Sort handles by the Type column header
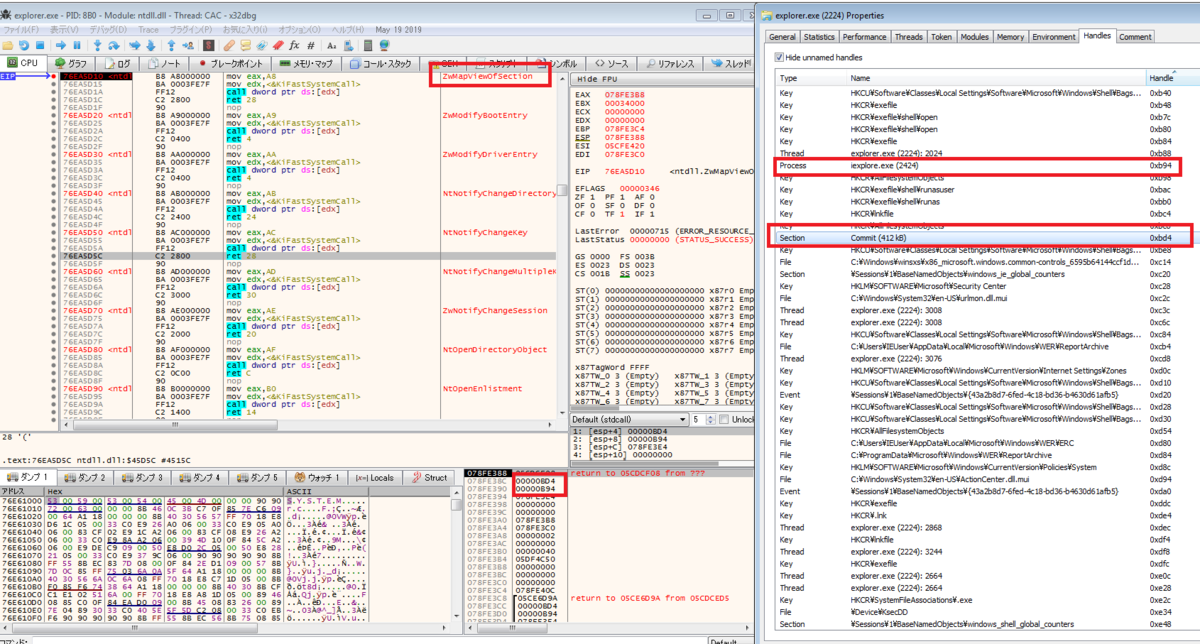The image size is (1200, 644). [x=786, y=77]
